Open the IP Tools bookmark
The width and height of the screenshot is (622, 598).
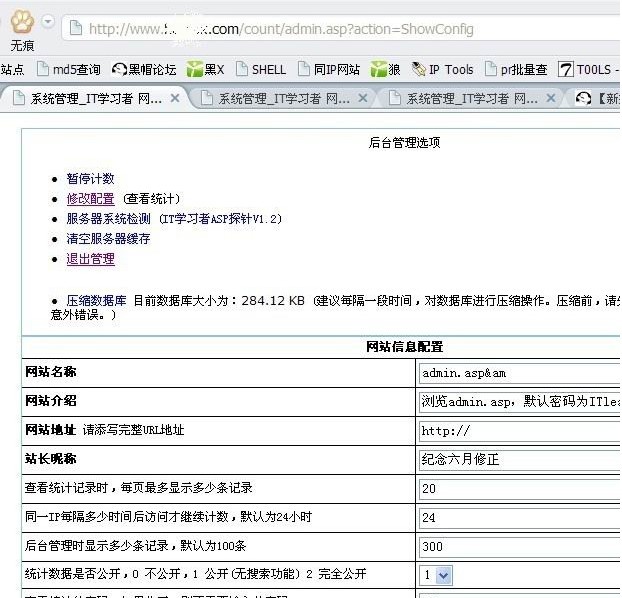(x=443, y=69)
